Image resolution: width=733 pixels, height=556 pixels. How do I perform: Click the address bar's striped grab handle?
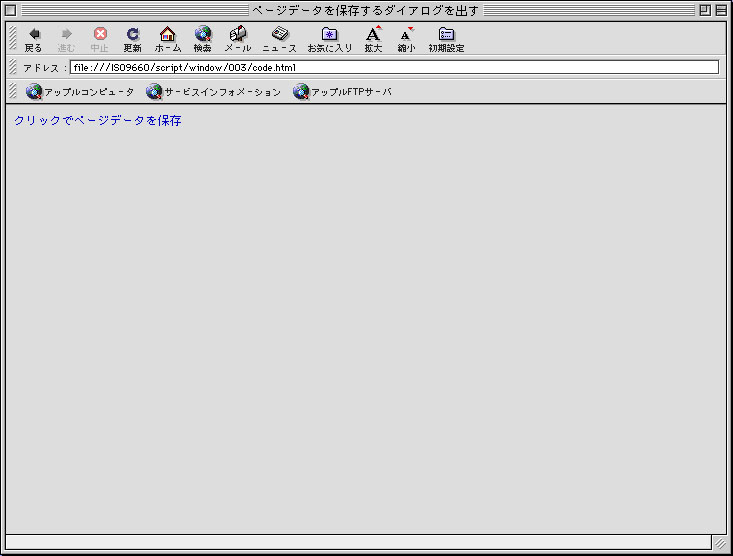click(x=13, y=67)
